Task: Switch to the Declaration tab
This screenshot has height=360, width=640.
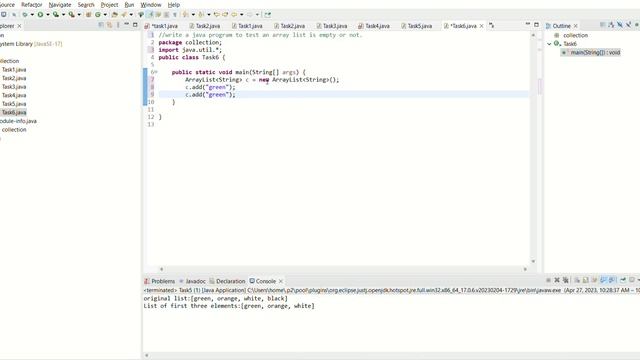Action: click(x=227, y=281)
